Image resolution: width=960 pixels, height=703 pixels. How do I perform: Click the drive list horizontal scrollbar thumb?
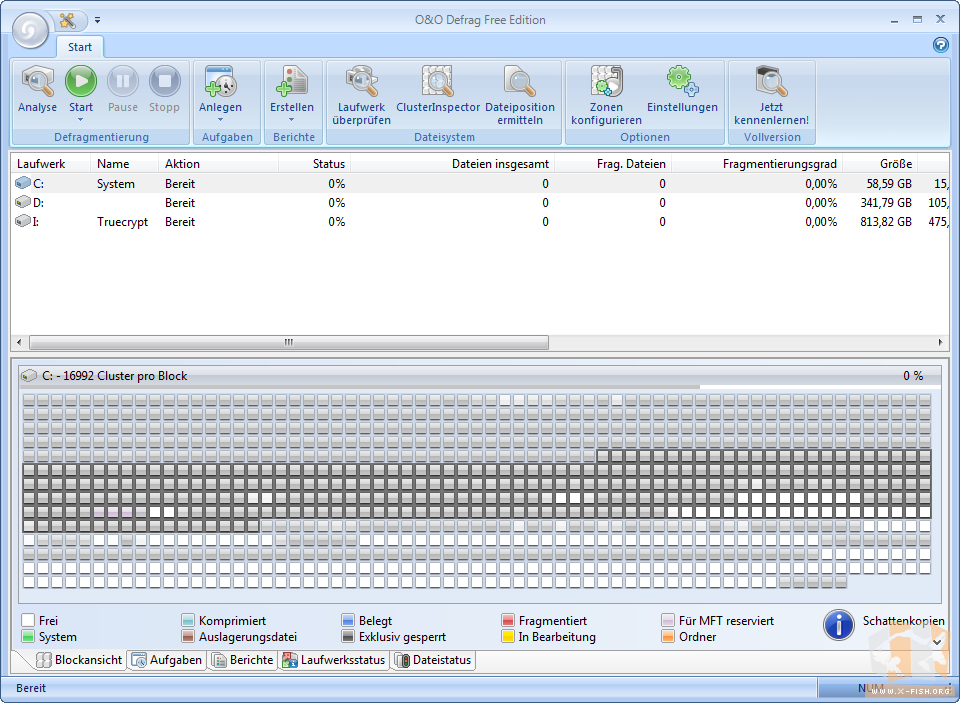coord(289,342)
